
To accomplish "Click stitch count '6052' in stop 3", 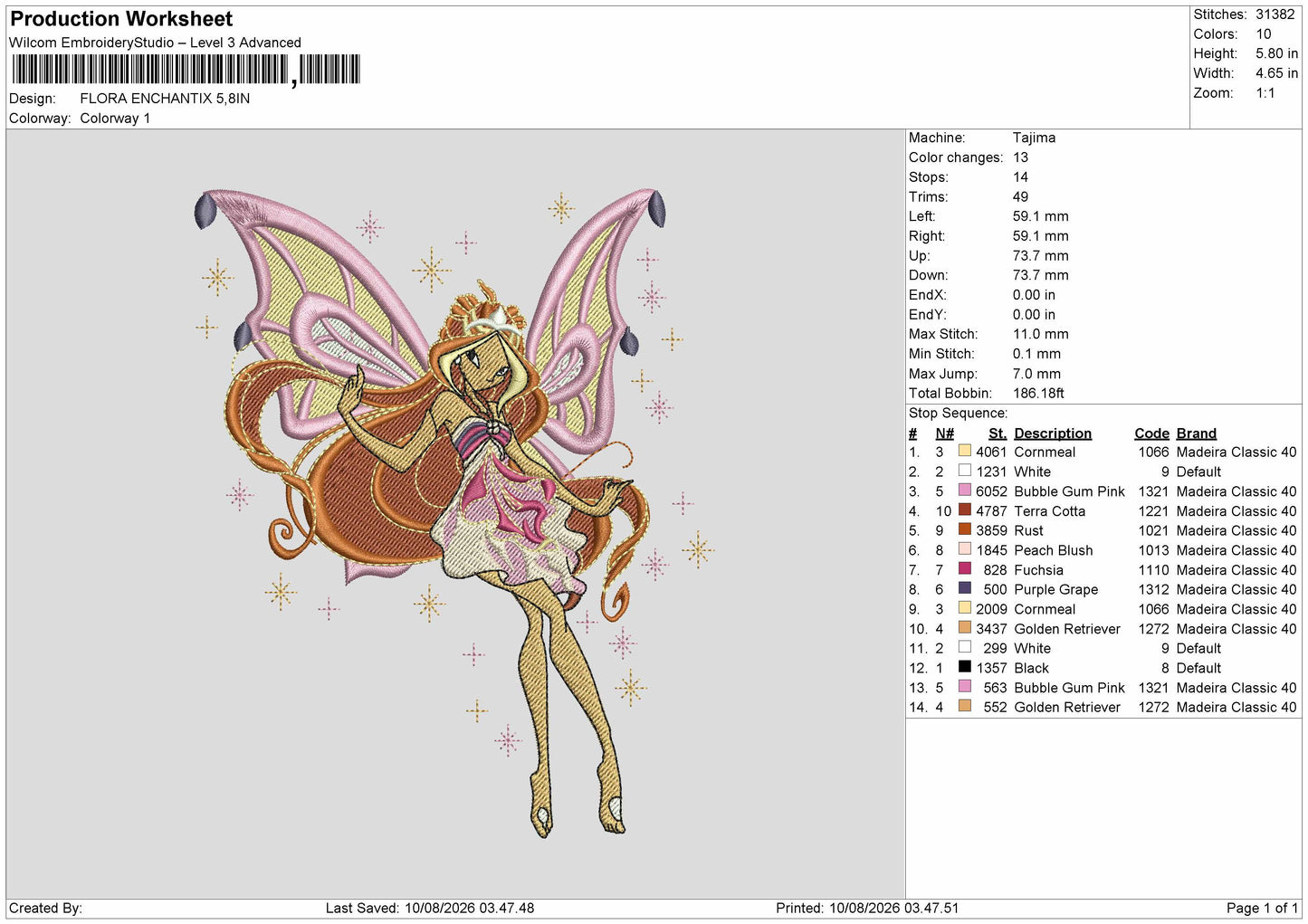I will tap(991, 491).
